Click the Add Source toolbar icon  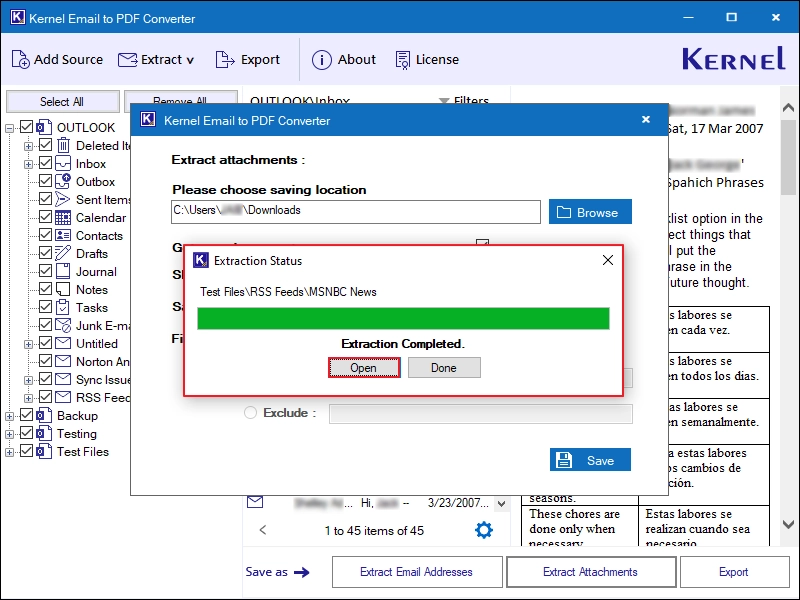[x=20, y=60]
